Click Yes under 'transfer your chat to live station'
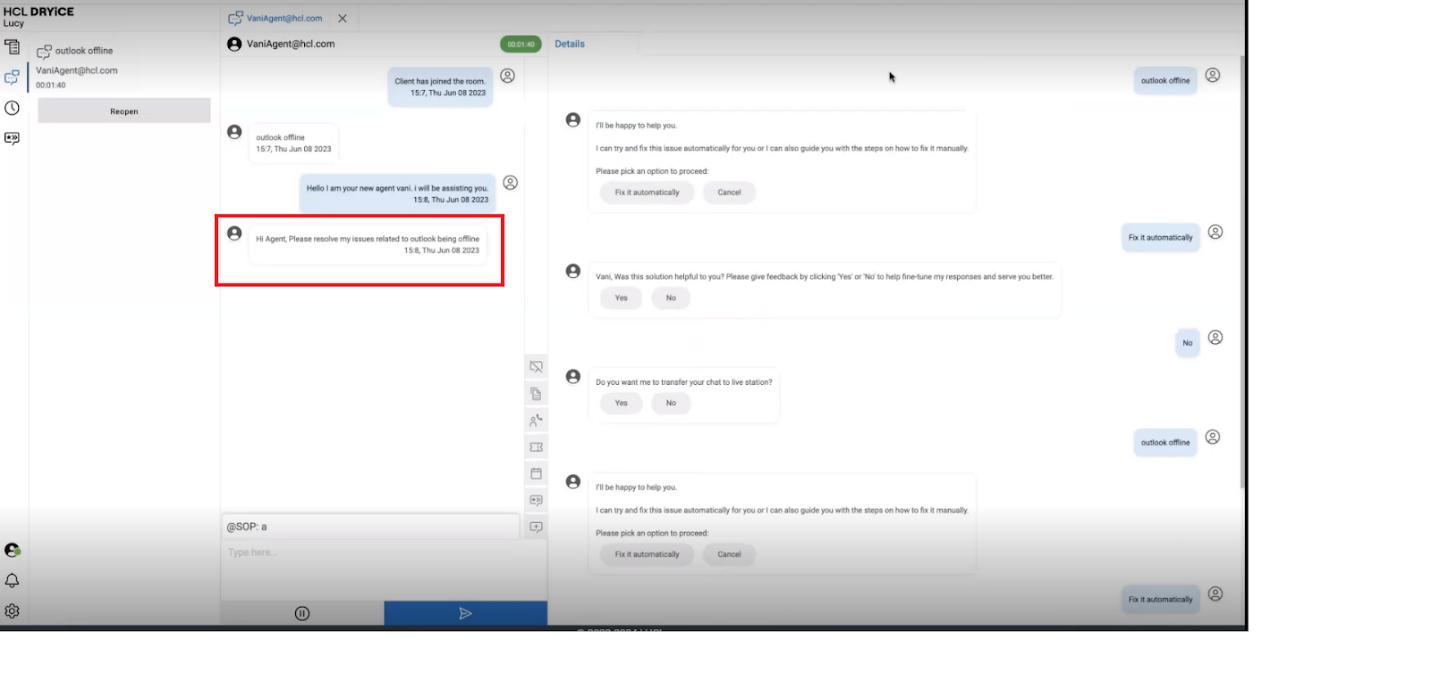1431x679 pixels. pyautogui.click(x=621, y=403)
